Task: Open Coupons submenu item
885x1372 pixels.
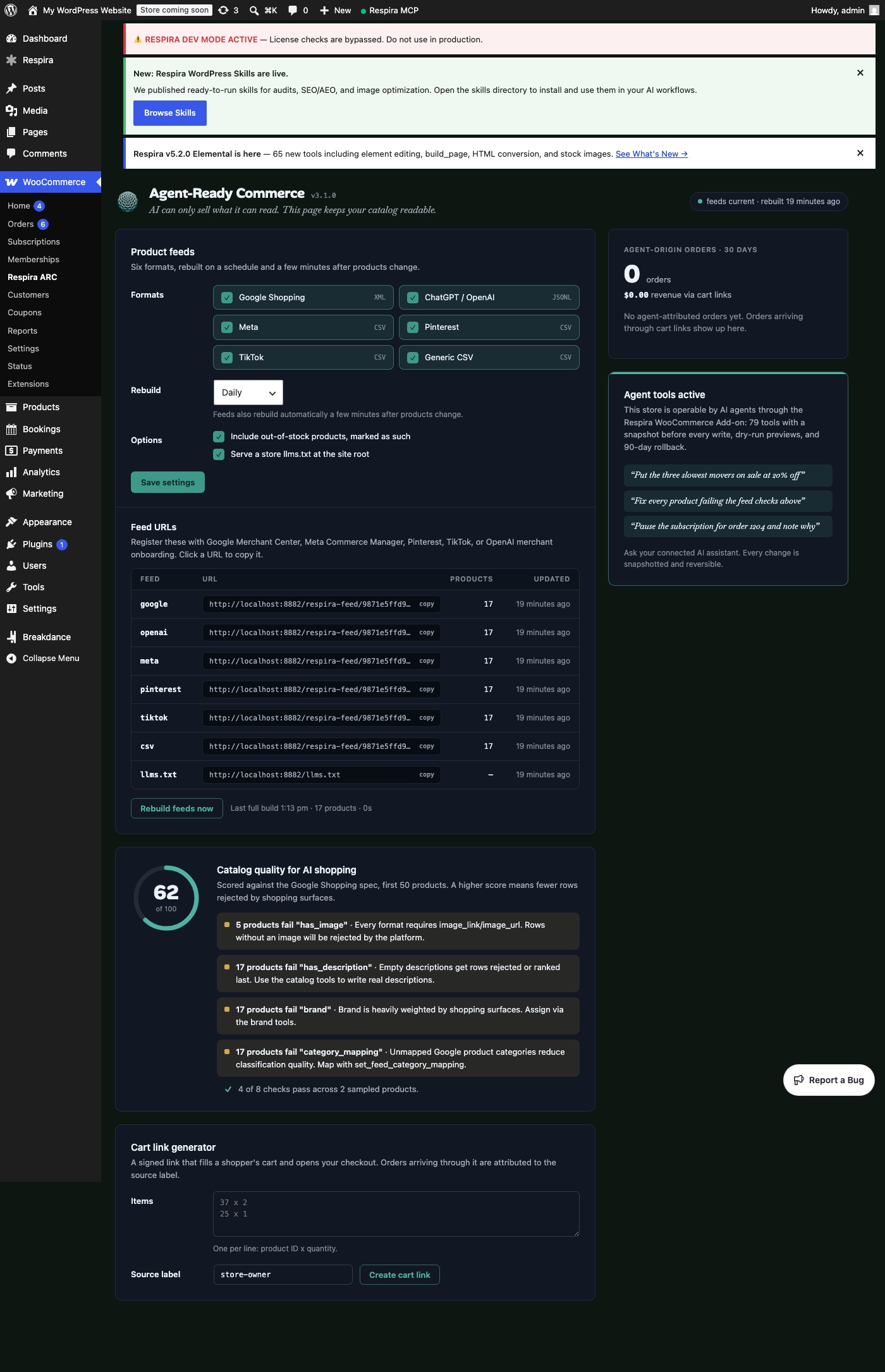Action: coord(25,313)
